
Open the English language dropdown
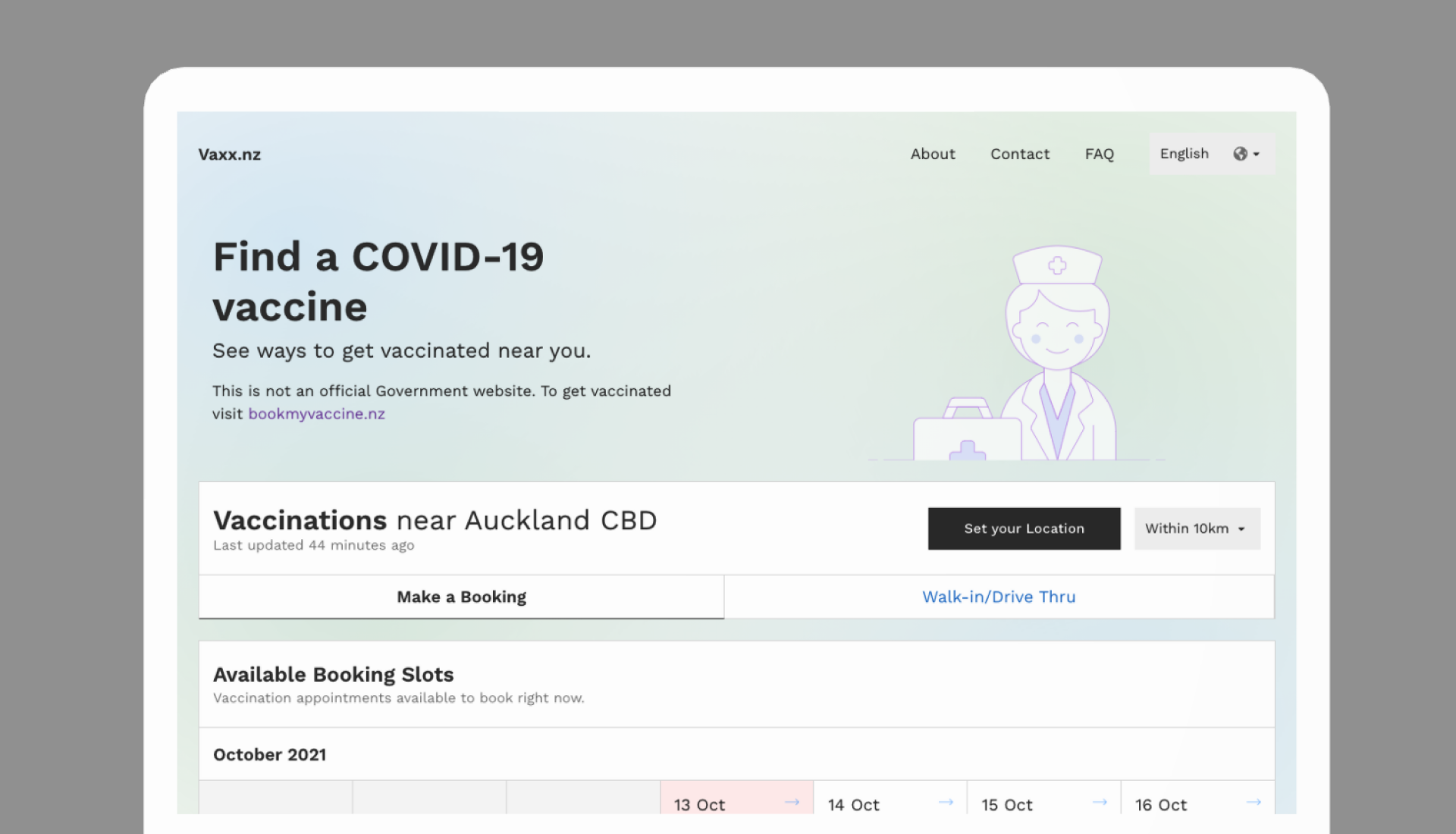pyautogui.click(x=1212, y=154)
